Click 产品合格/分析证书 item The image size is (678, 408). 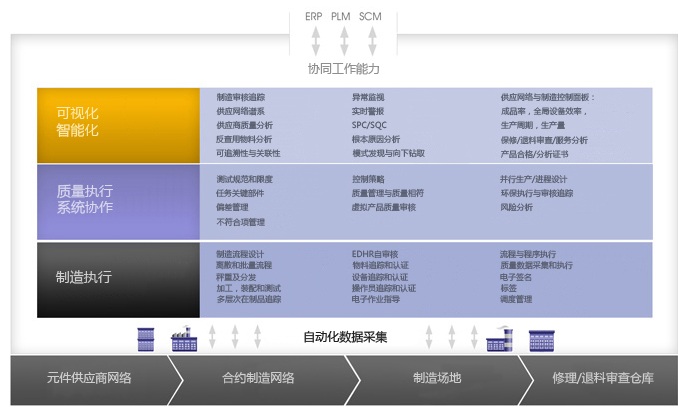(x=534, y=154)
